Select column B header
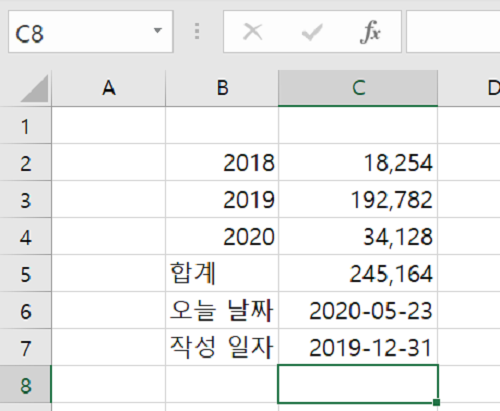This screenshot has width=500, height=411. 222,89
